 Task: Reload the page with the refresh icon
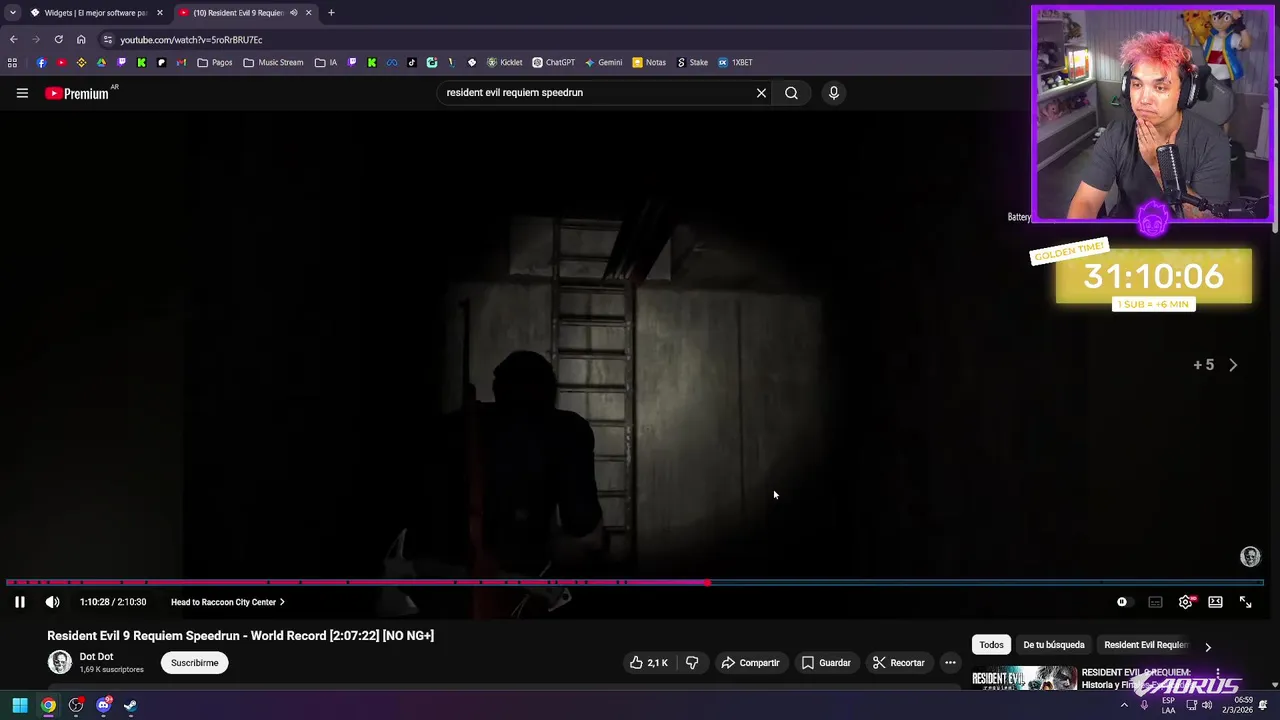point(59,40)
